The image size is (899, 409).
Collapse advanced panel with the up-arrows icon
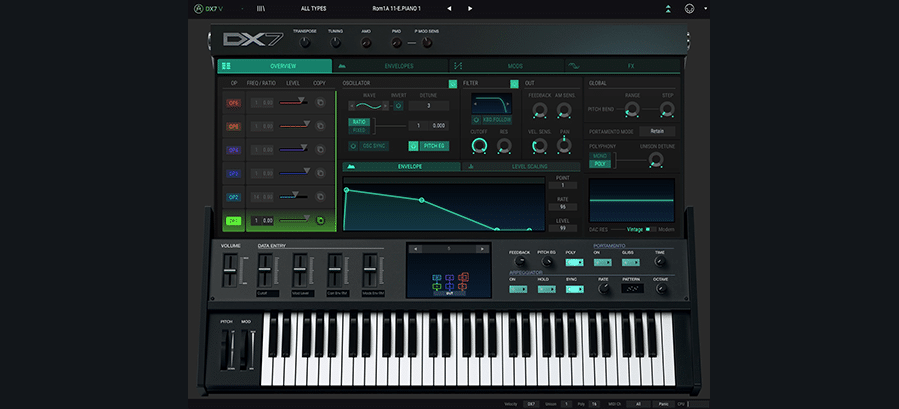click(x=668, y=9)
